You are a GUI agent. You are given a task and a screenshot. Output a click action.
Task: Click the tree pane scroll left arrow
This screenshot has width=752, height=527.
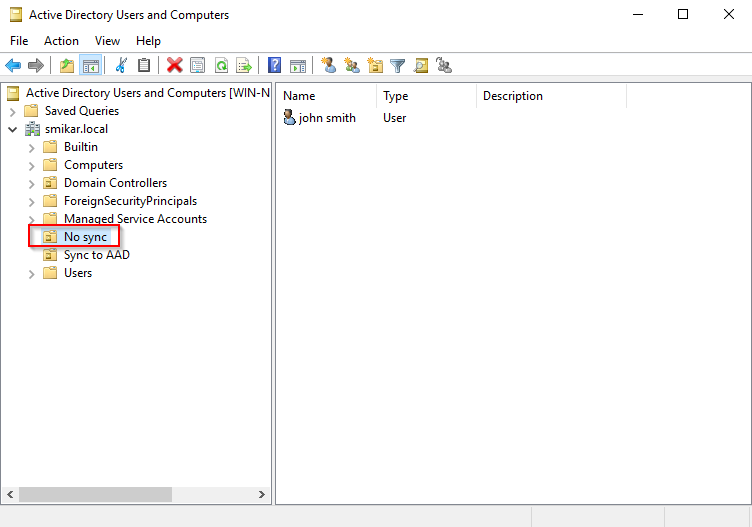[x=10, y=494]
